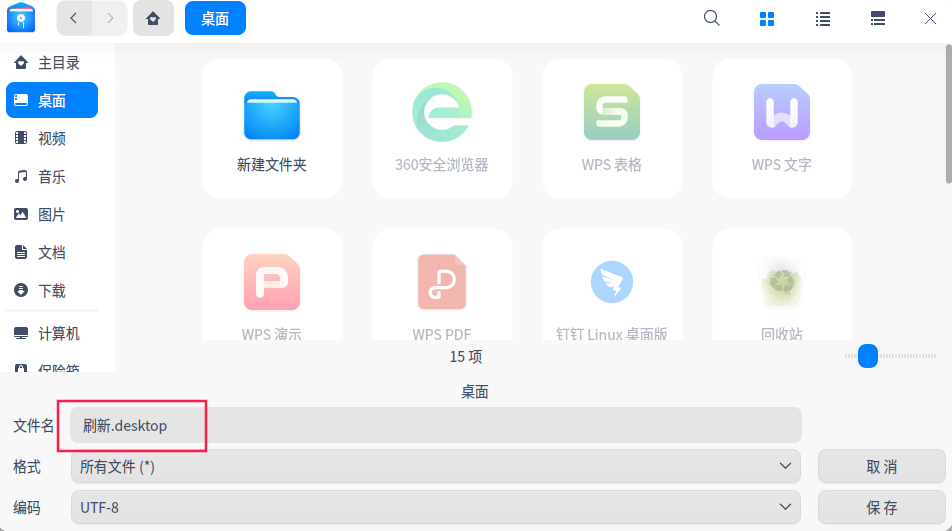Select the WPS 文字 icon
Screen dimensions: 952x531
tap(782, 112)
